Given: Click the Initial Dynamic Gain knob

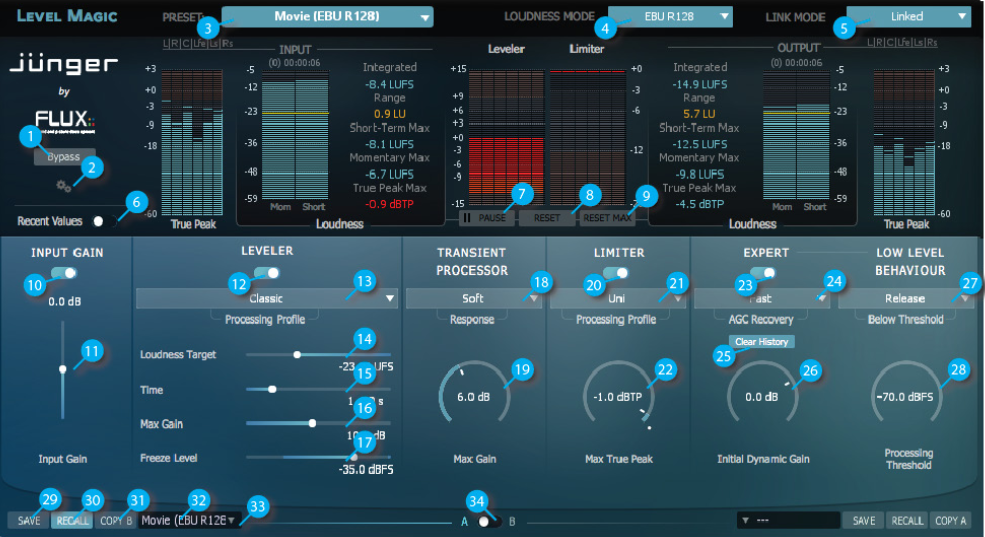Looking at the screenshot, I should pos(762,396).
